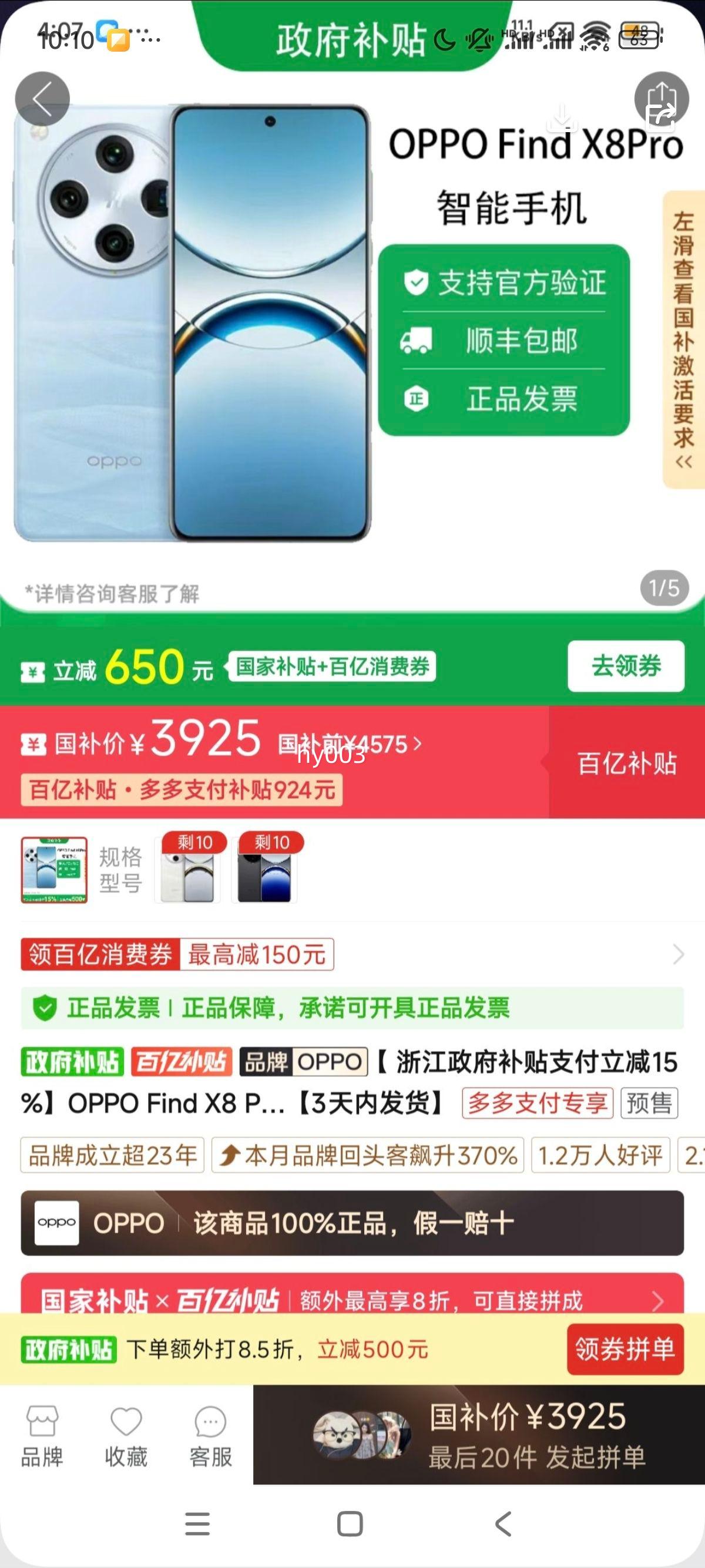The height and width of the screenshot is (1568, 705).
Task: Click the 领券拼单 button
Action: pos(625,1349)
